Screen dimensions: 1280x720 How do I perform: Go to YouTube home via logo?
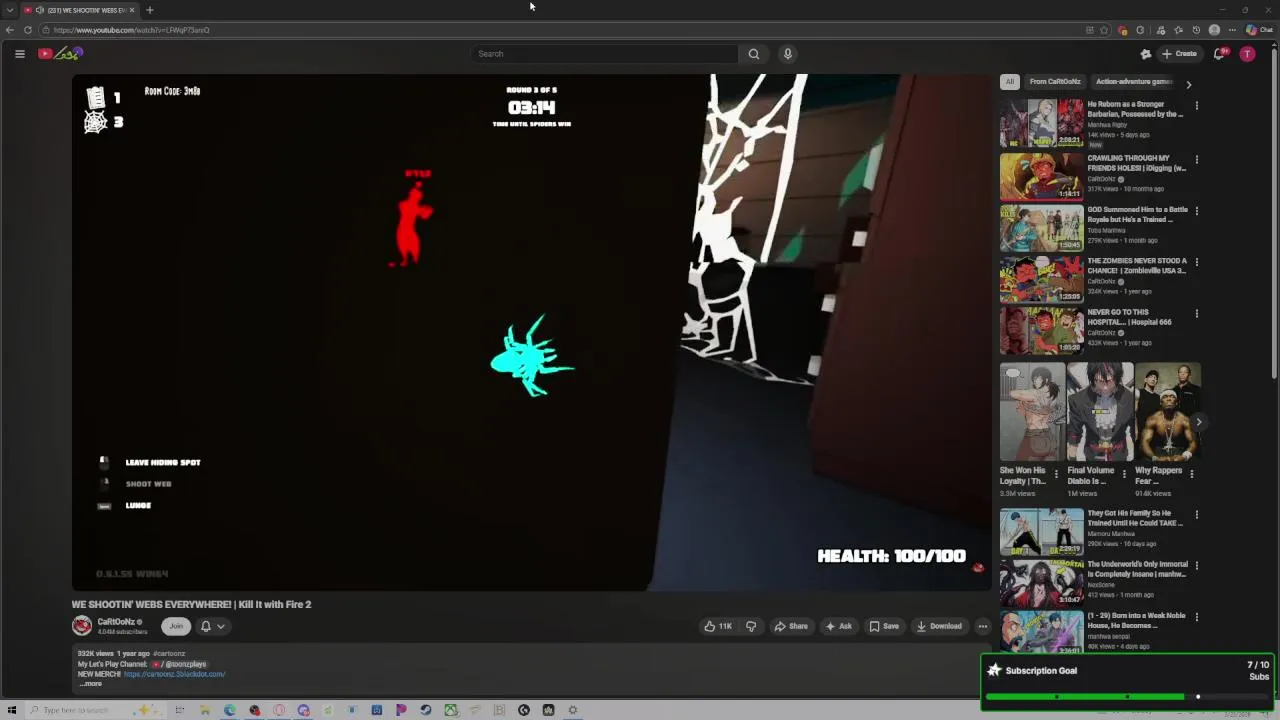click(60, 54)
